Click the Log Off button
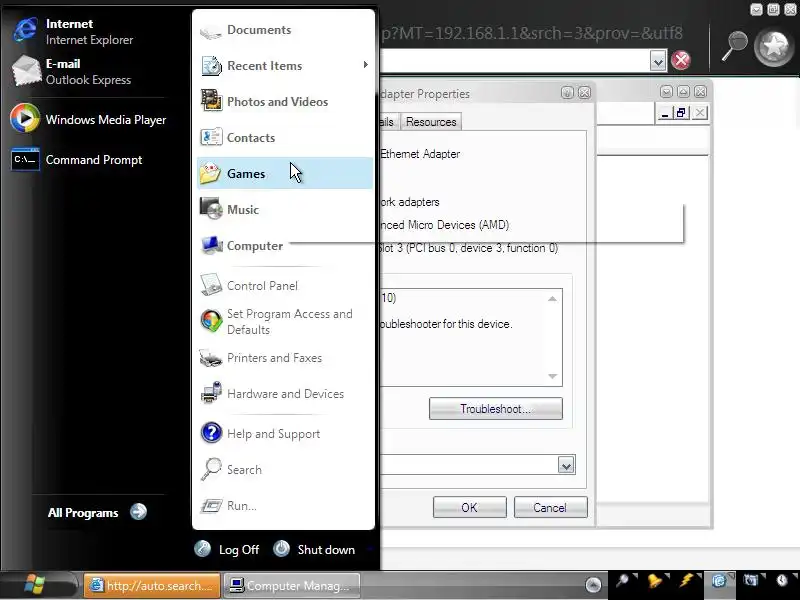This screenshot has height=600, width=800. (x=227, y=549)
